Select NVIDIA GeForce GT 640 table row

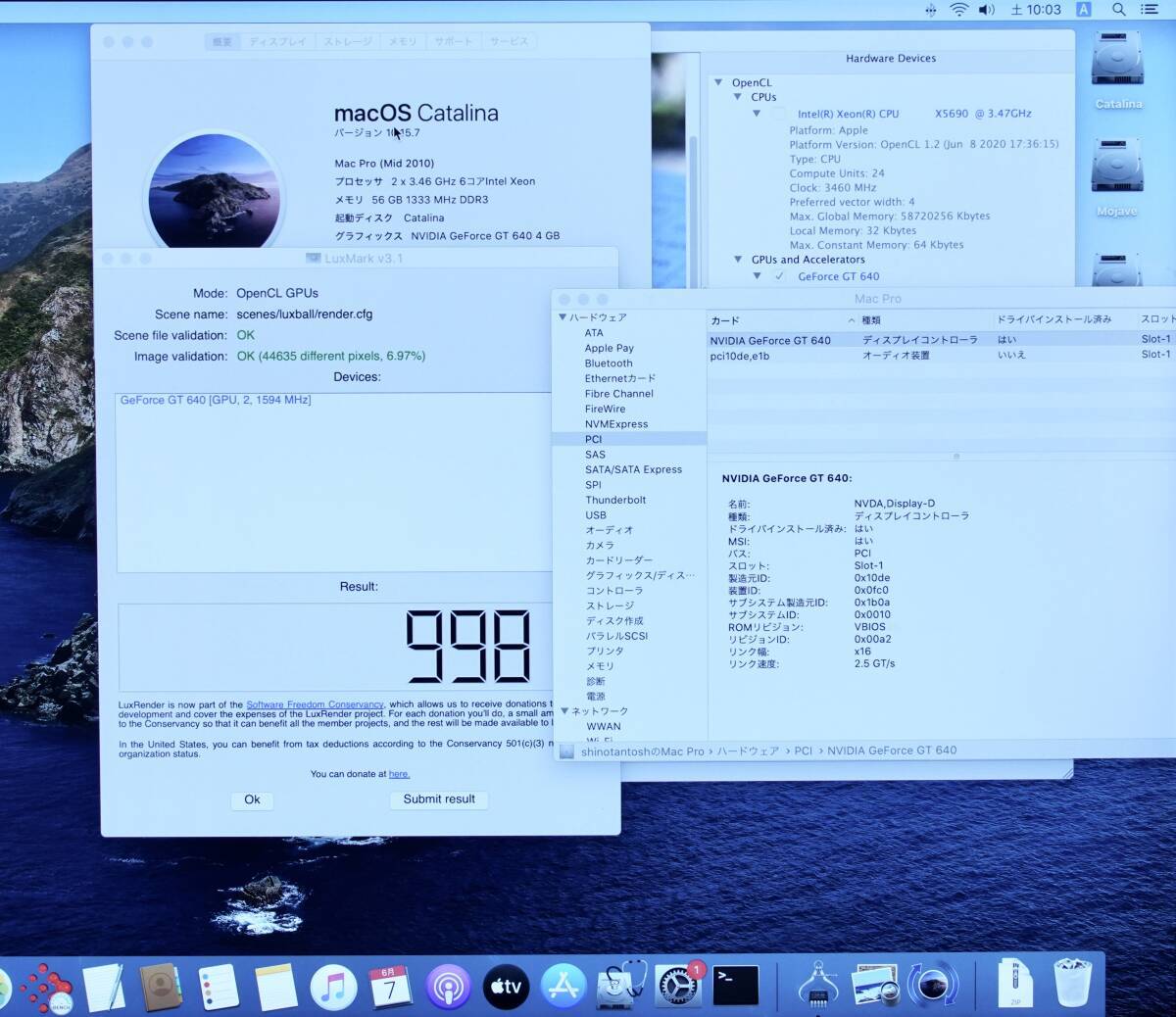pyautogui.click(x=941, y=340)
